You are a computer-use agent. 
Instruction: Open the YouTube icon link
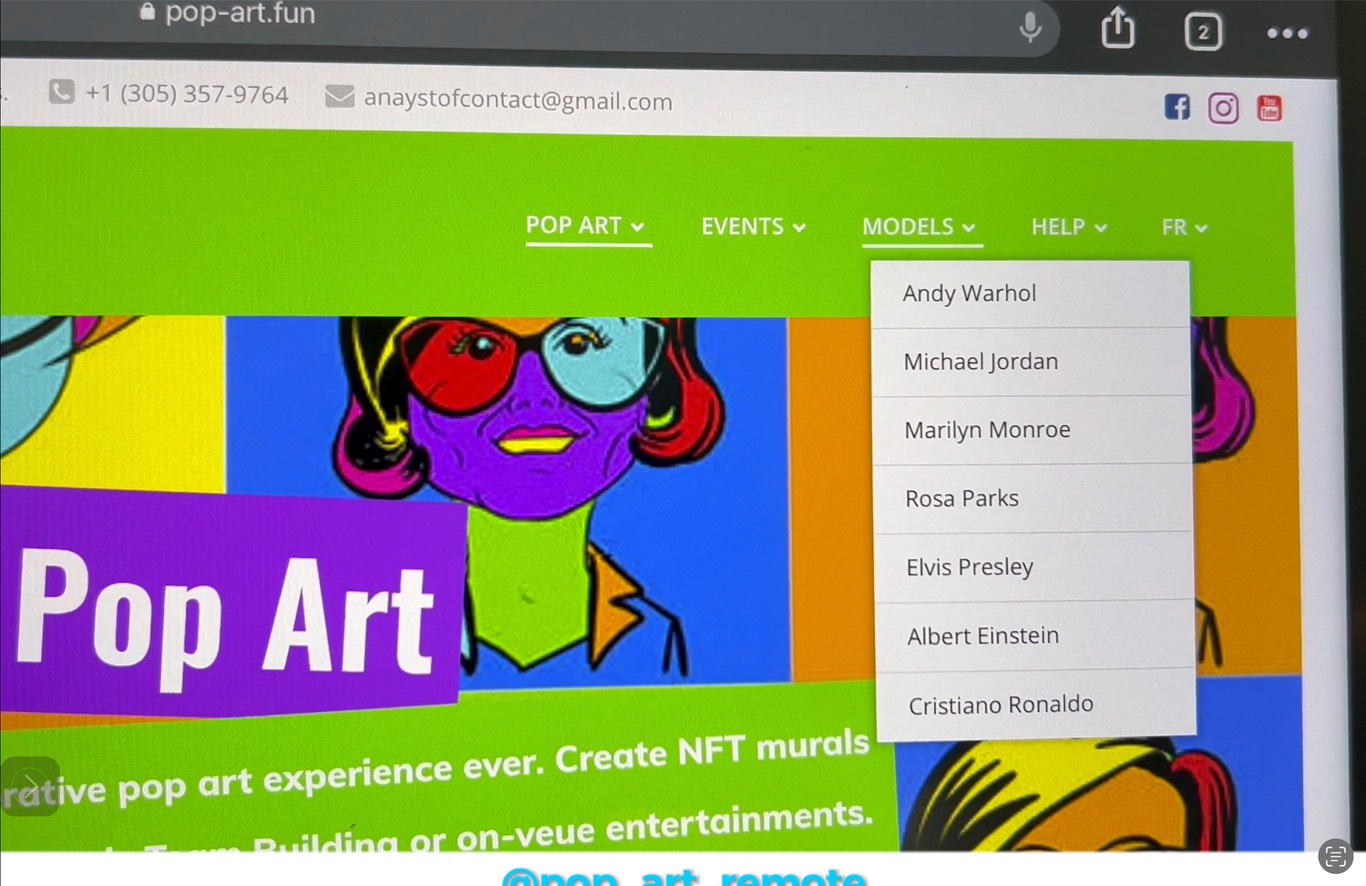[1269, 108]
